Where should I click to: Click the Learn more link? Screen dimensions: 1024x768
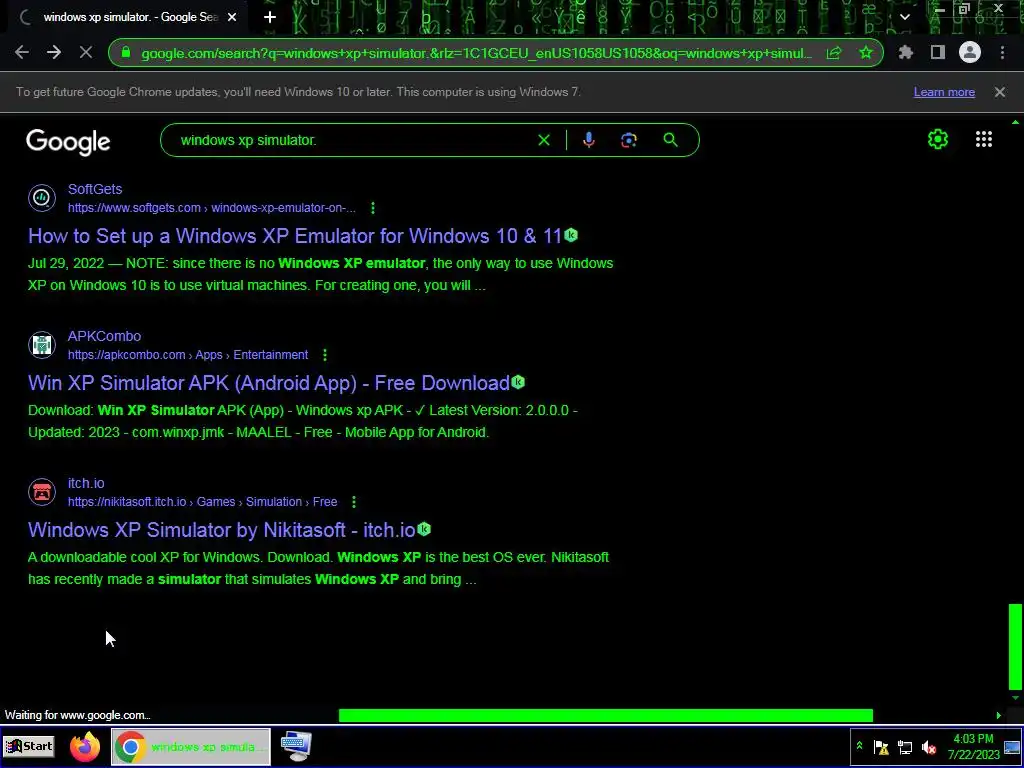(944, 92)
